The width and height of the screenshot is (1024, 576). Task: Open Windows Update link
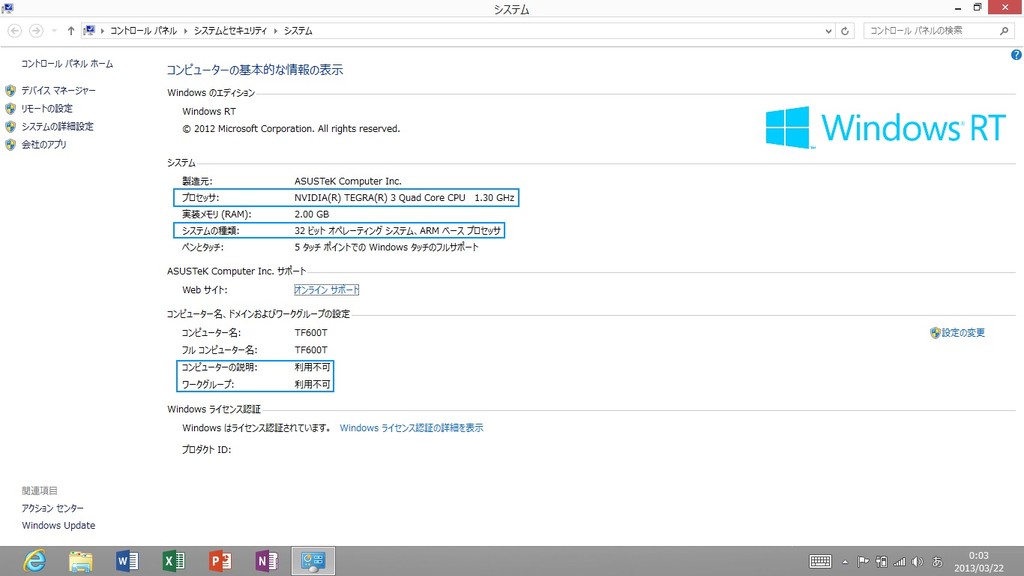pos(58,525)
